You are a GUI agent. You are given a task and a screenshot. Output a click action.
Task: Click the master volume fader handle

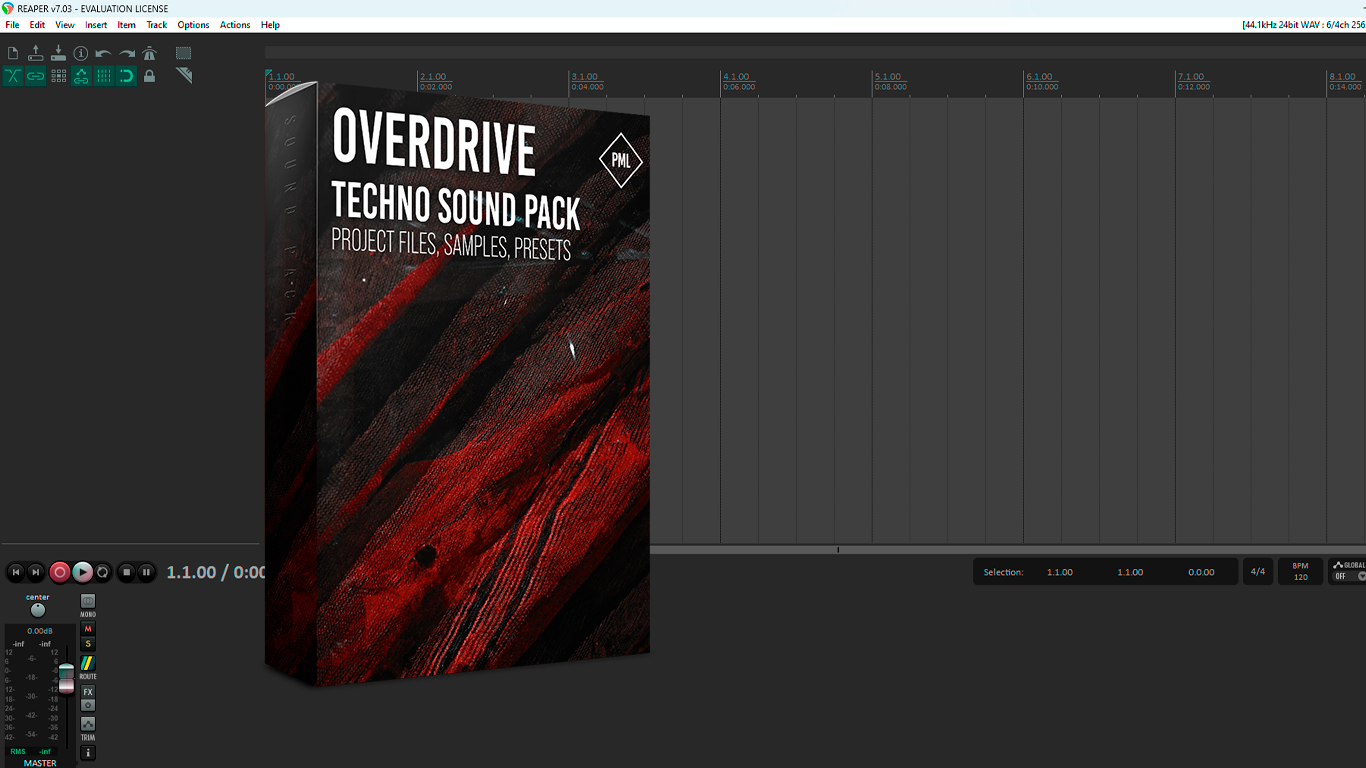pyautogui.click(x=66, y=678)
